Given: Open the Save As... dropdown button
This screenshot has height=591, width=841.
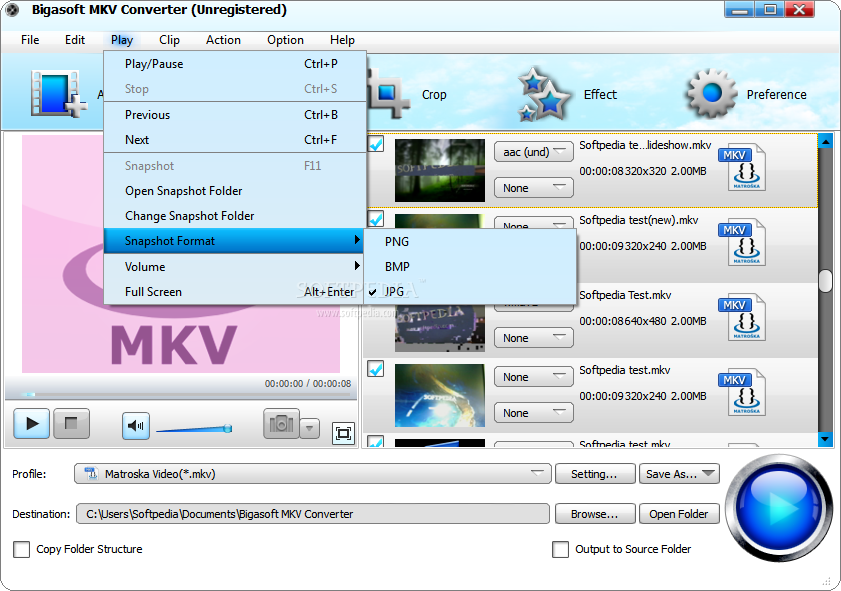Looking at the screenshot, I should (679, 474).
